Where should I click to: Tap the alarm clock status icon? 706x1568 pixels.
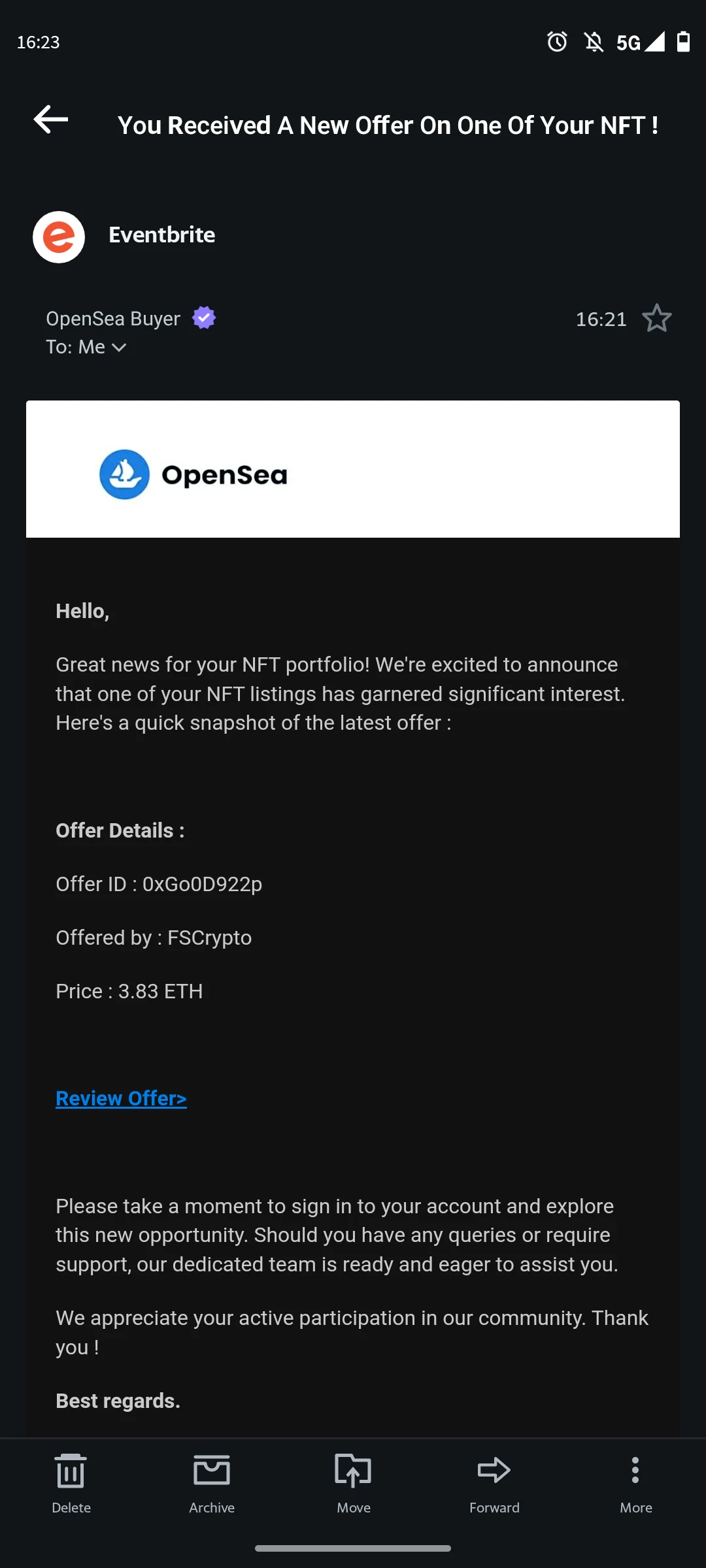[x=557, y=42]
